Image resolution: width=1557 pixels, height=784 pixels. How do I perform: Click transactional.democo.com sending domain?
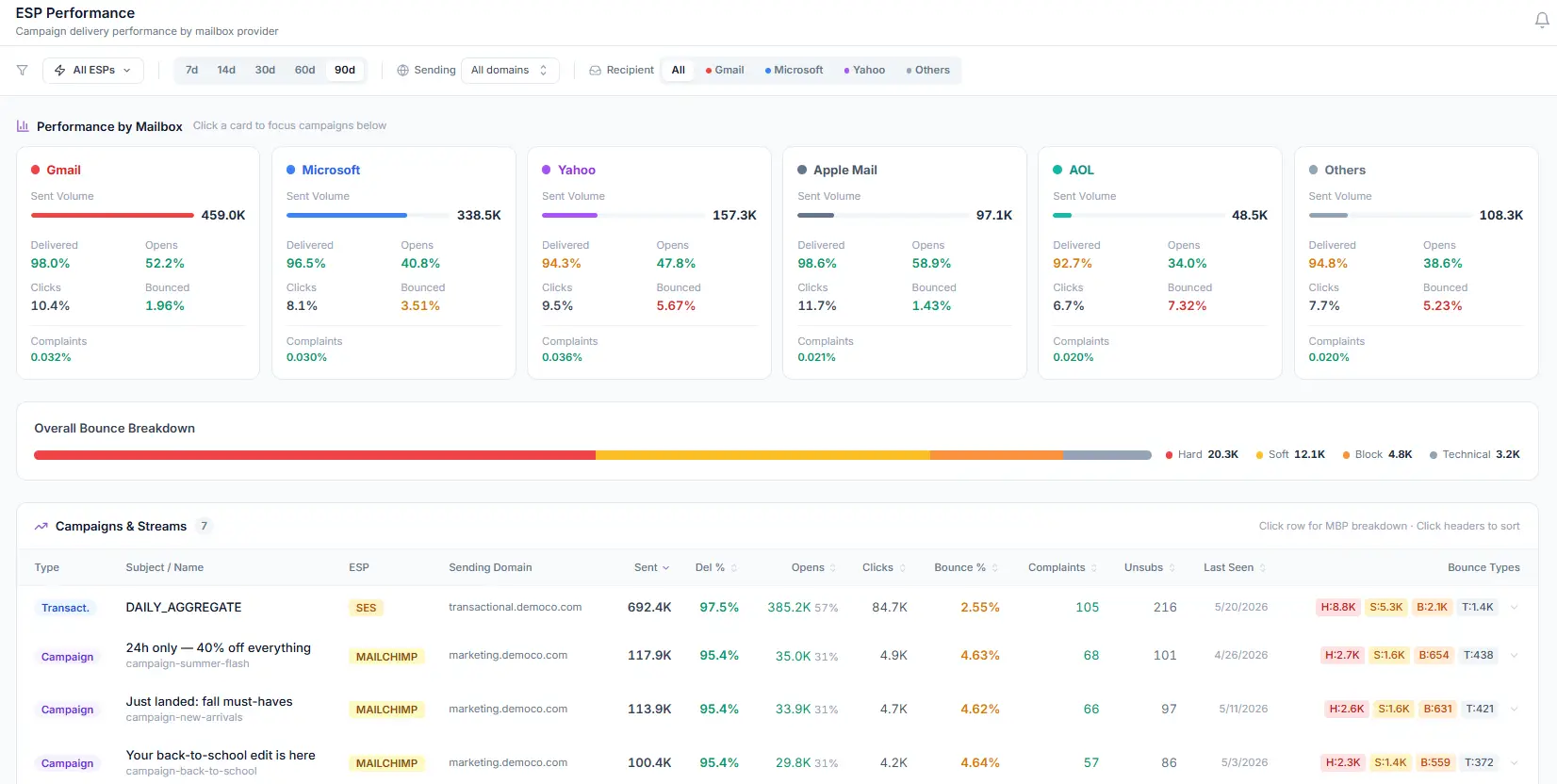click(x=515, y=607)
